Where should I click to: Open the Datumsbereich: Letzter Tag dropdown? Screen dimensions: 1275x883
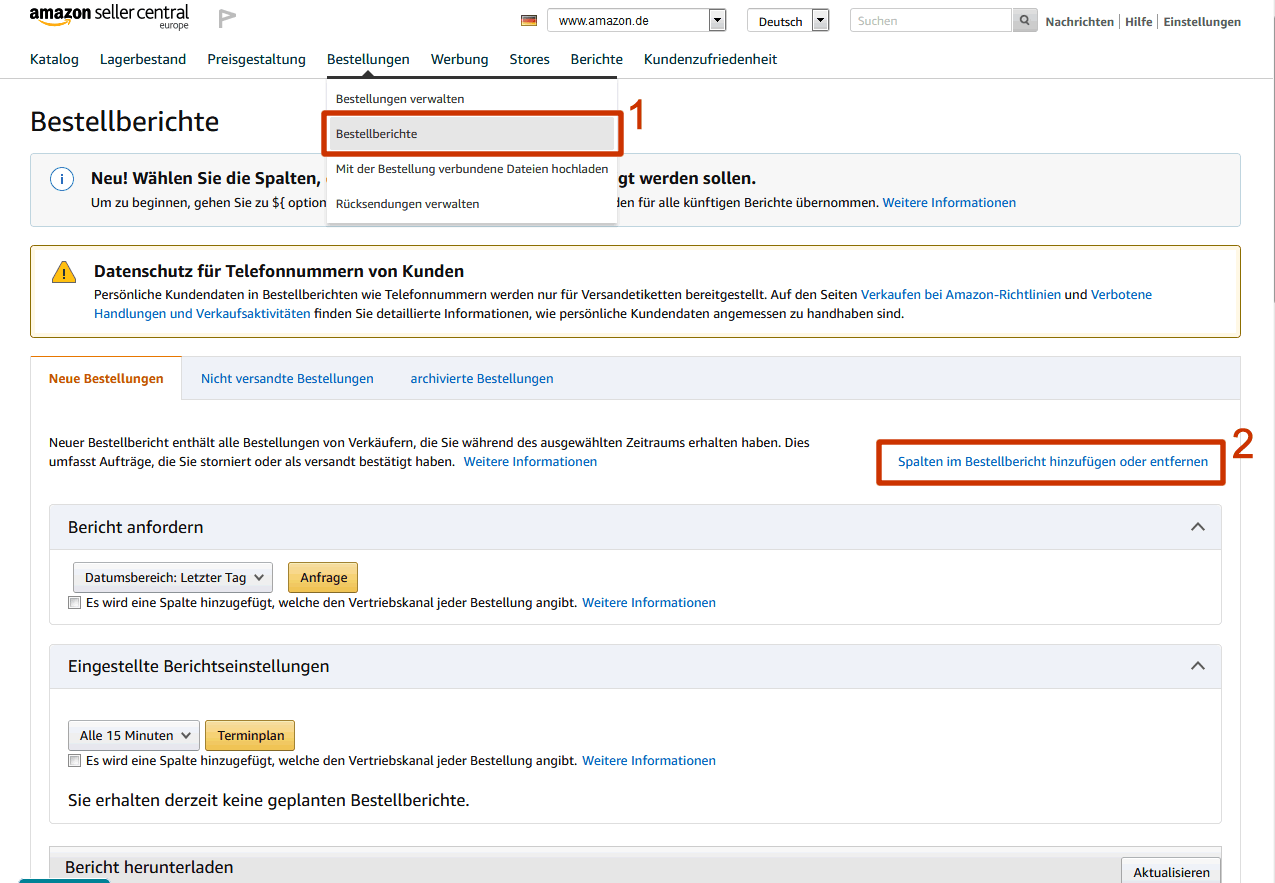coord(173,577)
